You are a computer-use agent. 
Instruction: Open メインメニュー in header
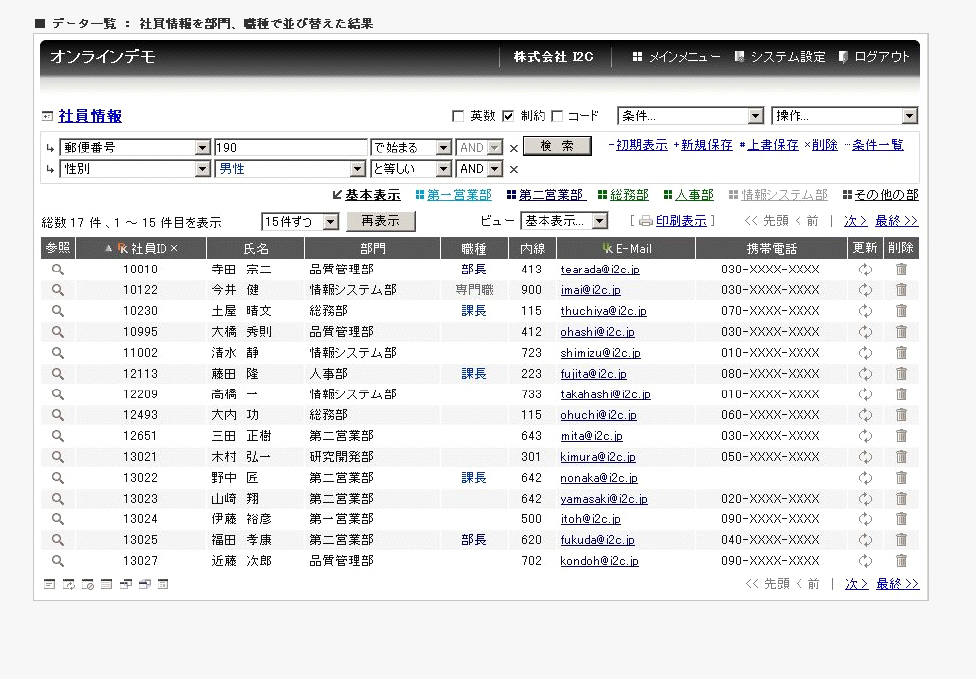676,57
